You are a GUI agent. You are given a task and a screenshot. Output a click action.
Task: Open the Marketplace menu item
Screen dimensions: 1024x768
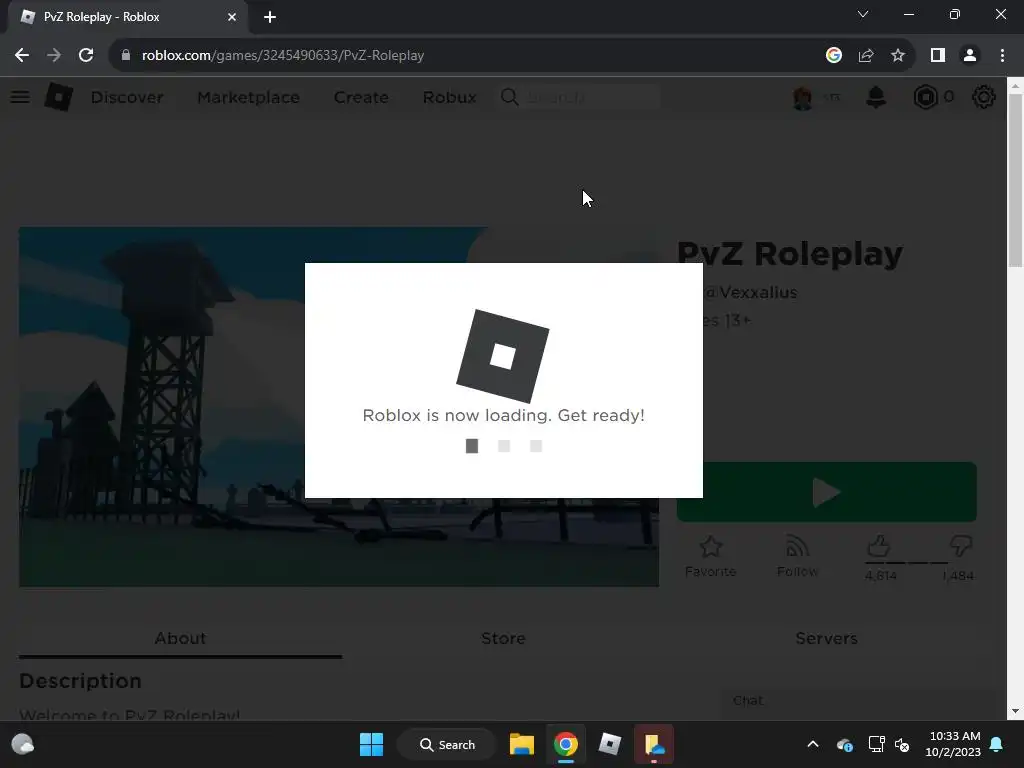pos(248,97)
